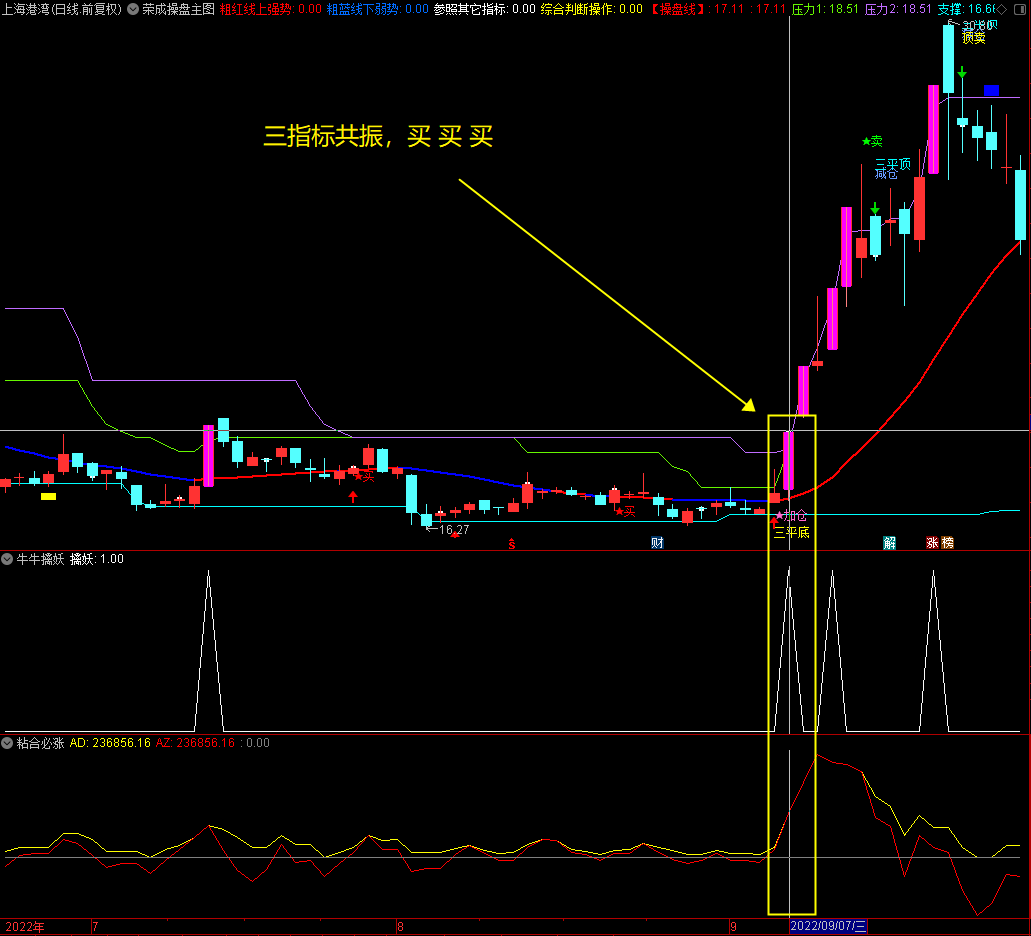Click the AD: 236856.16 value

[110, 743]
